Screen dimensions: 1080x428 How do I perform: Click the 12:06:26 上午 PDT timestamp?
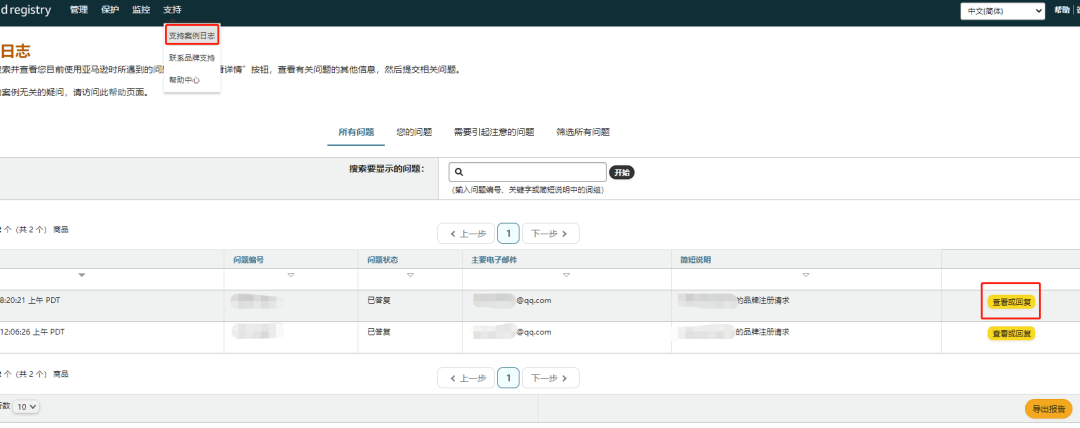pos(32,332)
